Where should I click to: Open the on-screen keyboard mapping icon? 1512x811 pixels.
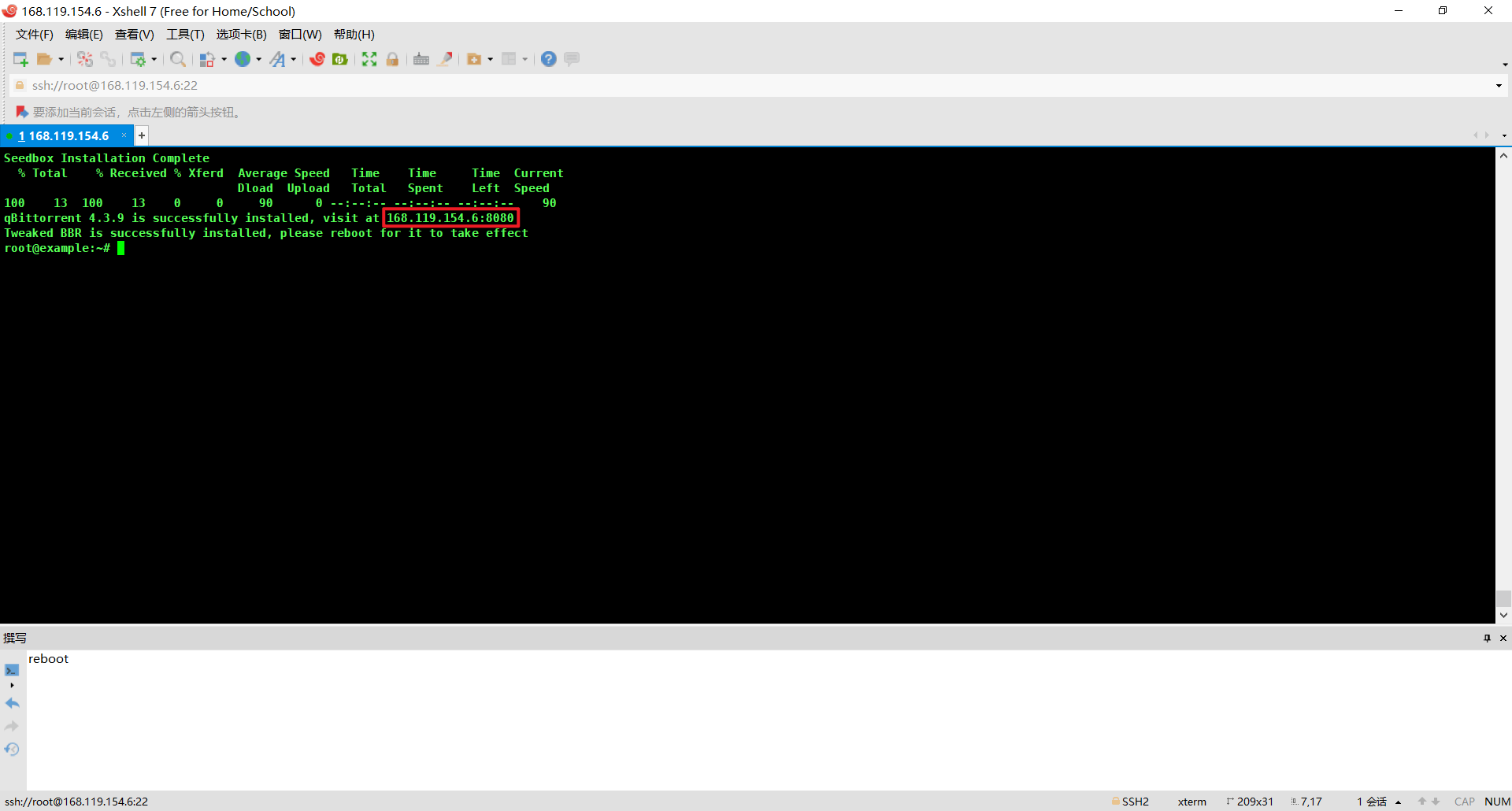coord(421,59)
